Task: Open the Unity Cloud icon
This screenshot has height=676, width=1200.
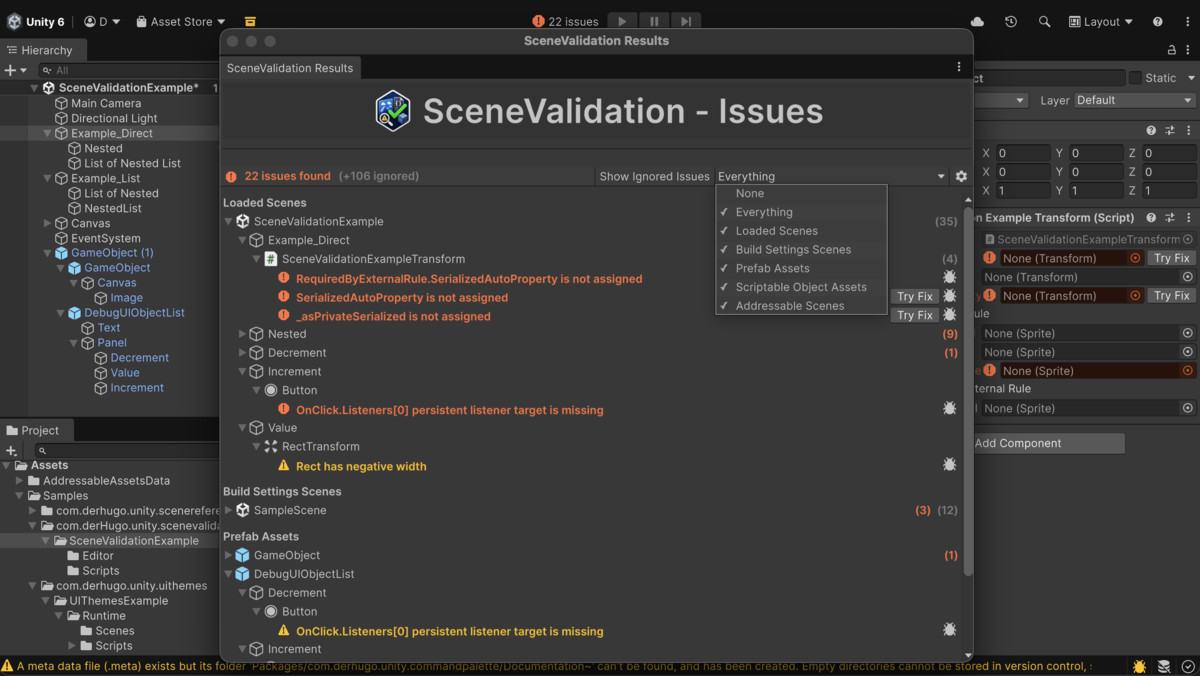Action: pos(977,21)
